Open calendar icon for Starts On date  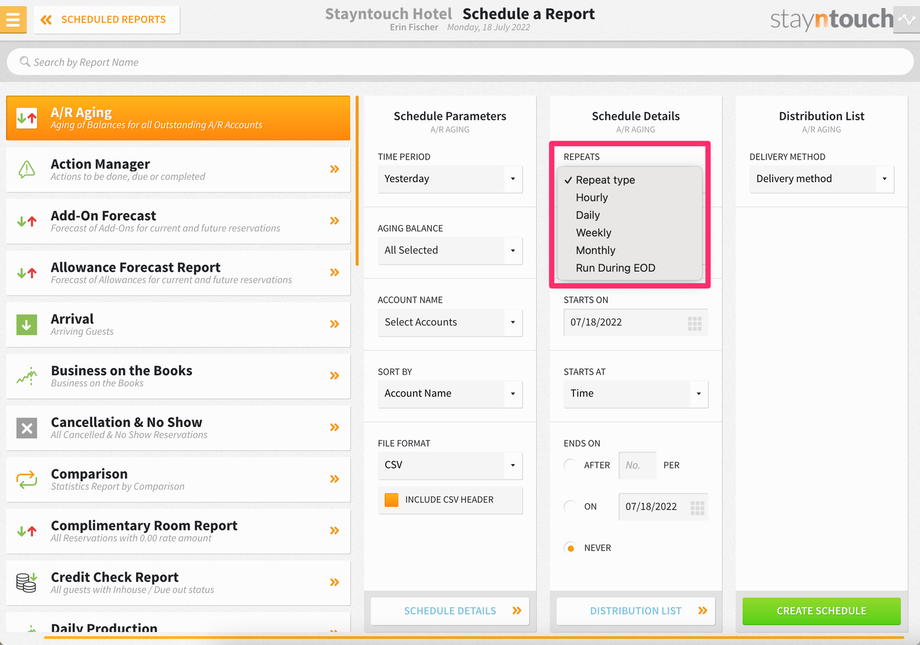pyautogui.click(x=695, y=323)
